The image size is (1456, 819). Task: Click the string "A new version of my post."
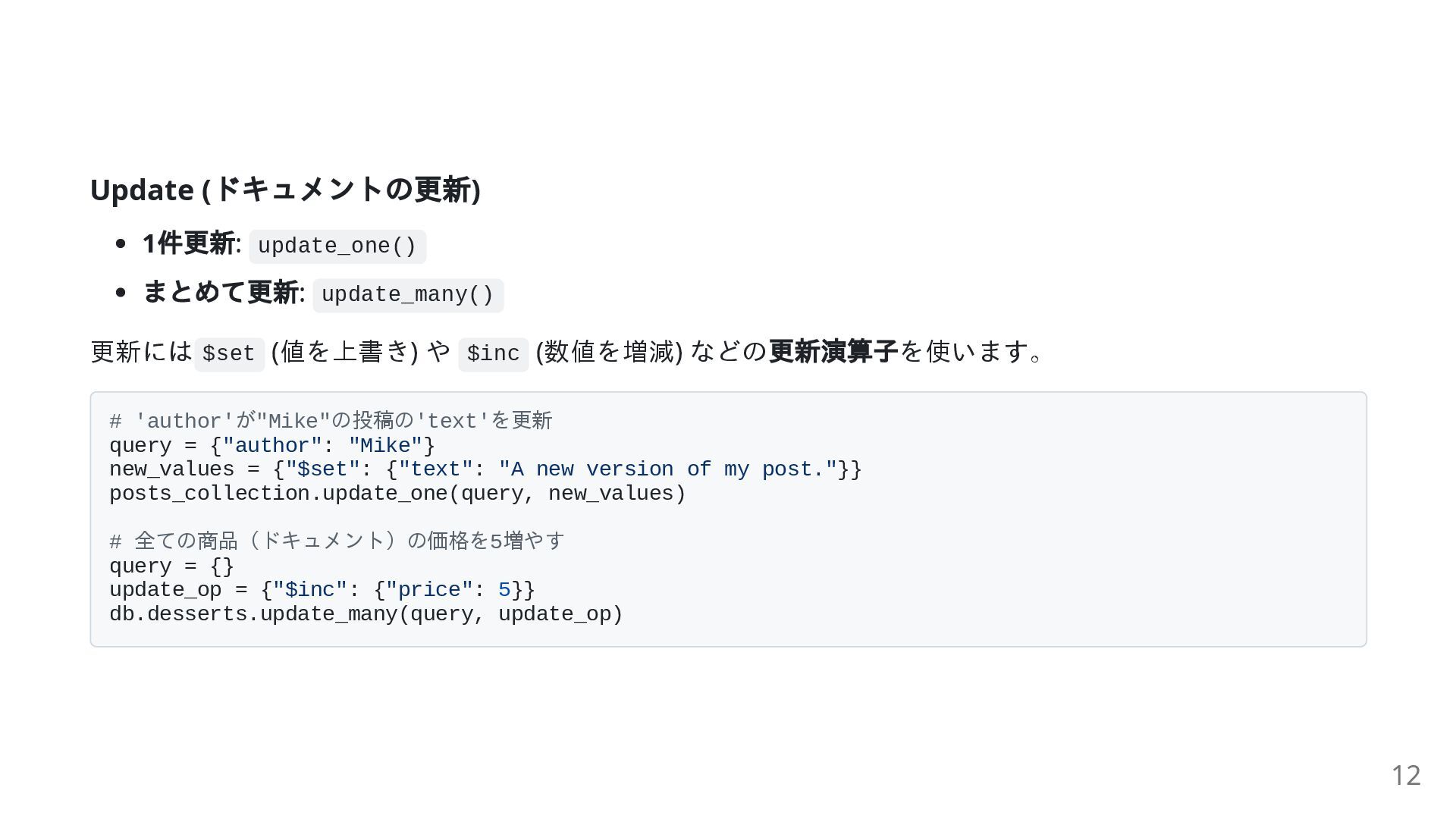click(667, 469)
